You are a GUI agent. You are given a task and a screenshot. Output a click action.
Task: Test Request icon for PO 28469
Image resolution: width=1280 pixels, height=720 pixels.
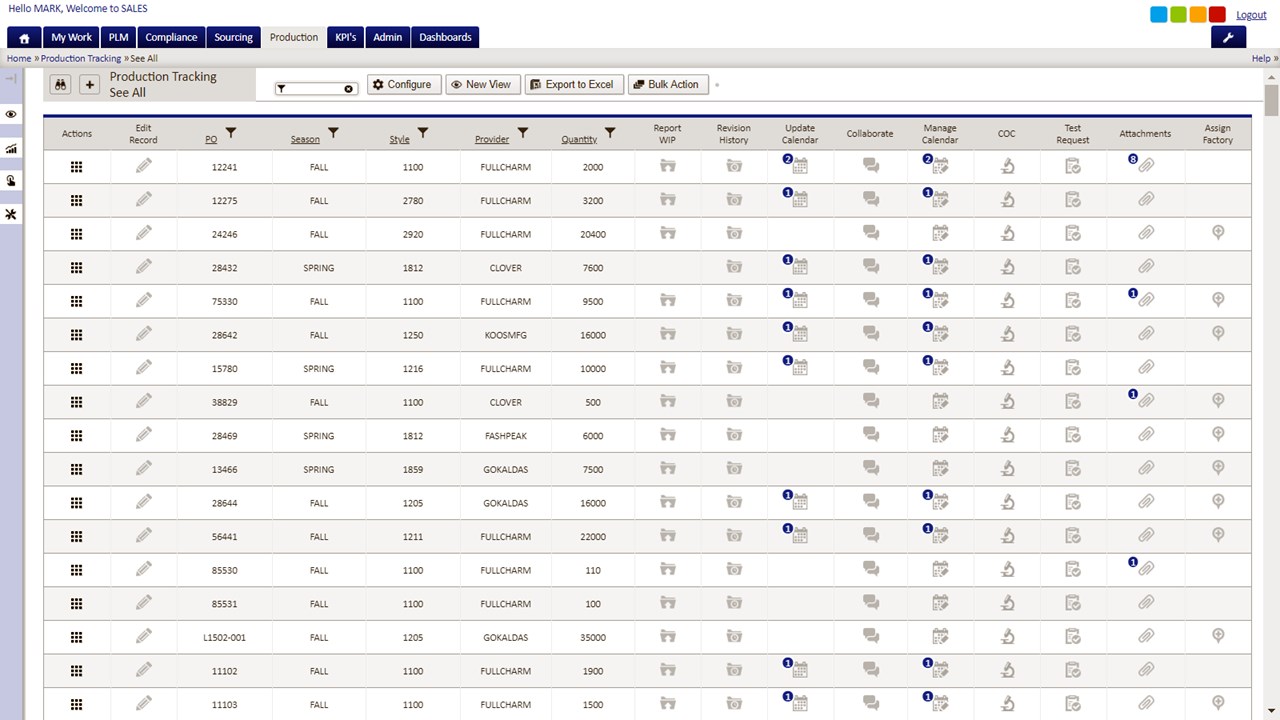pos(1073,435)
